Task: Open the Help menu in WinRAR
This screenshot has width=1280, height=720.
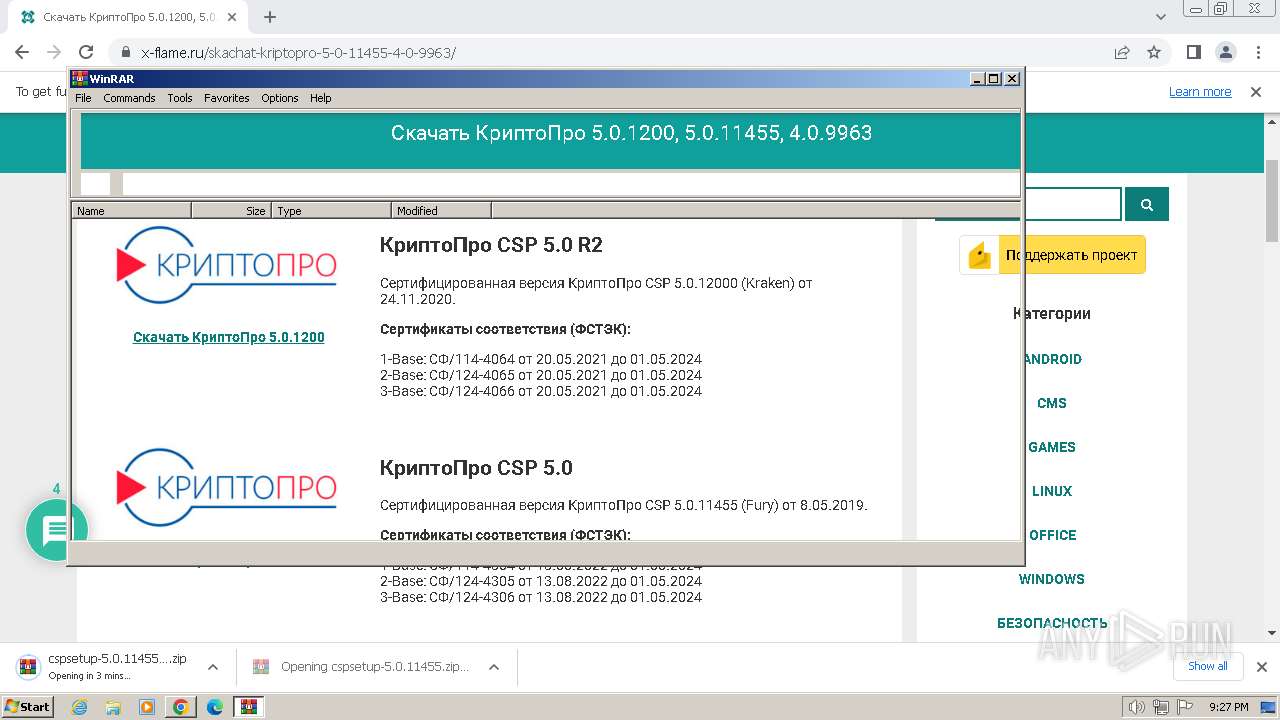Action: point(320,98)
